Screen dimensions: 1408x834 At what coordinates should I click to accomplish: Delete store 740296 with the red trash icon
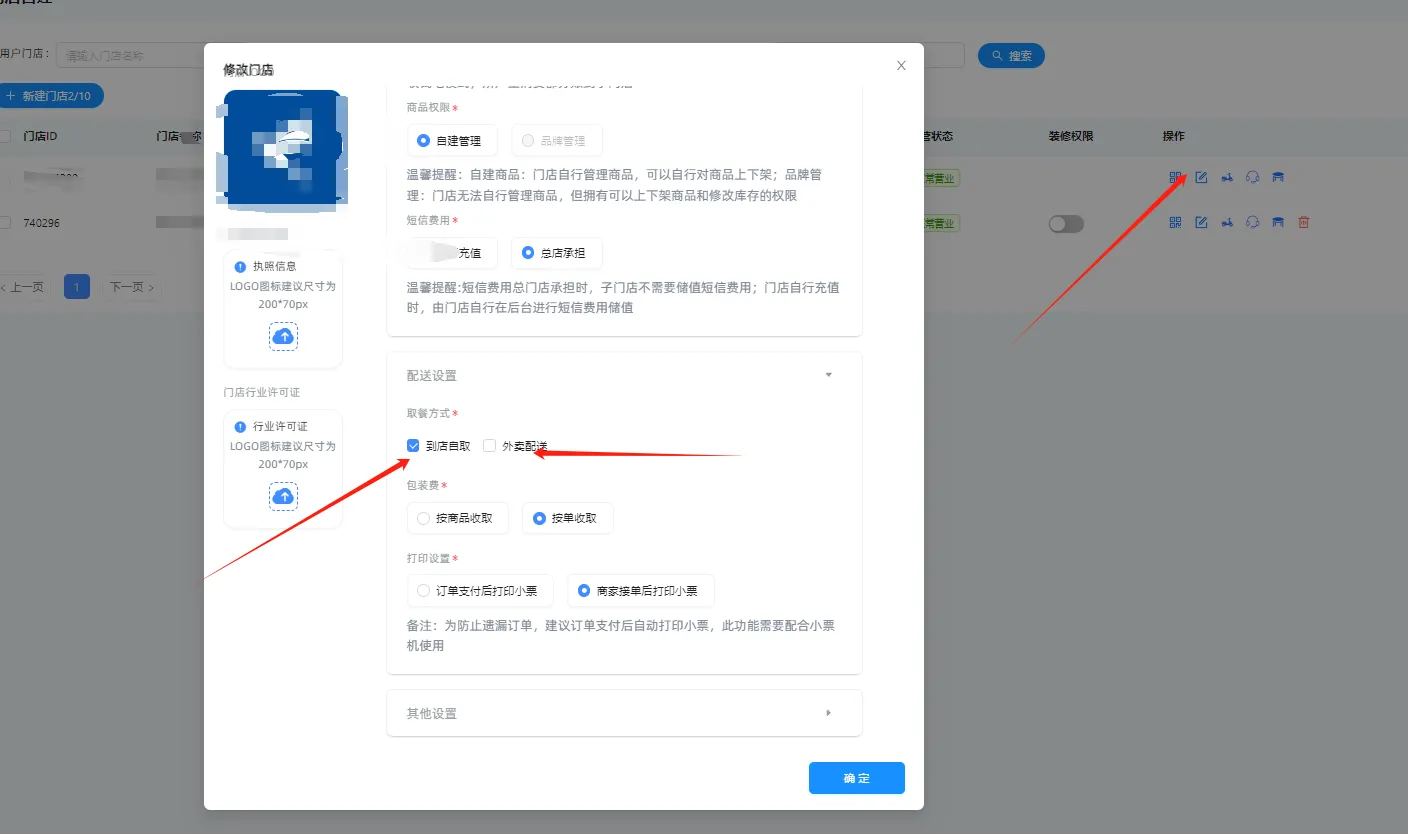pos(1303,222)
